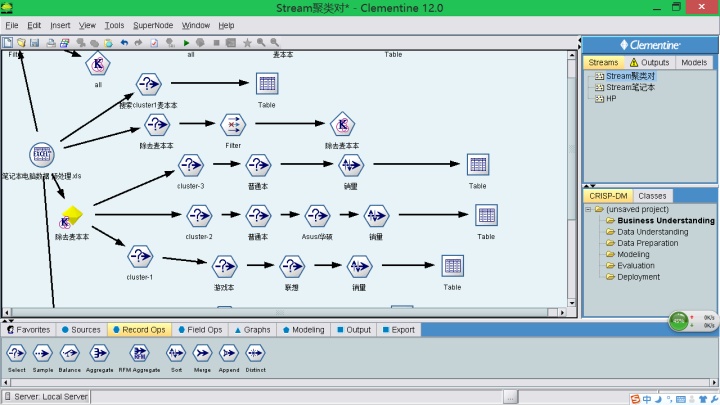Select the K-Means node labeled all
This screenshot has height=405, width=720.
(98, 64)
